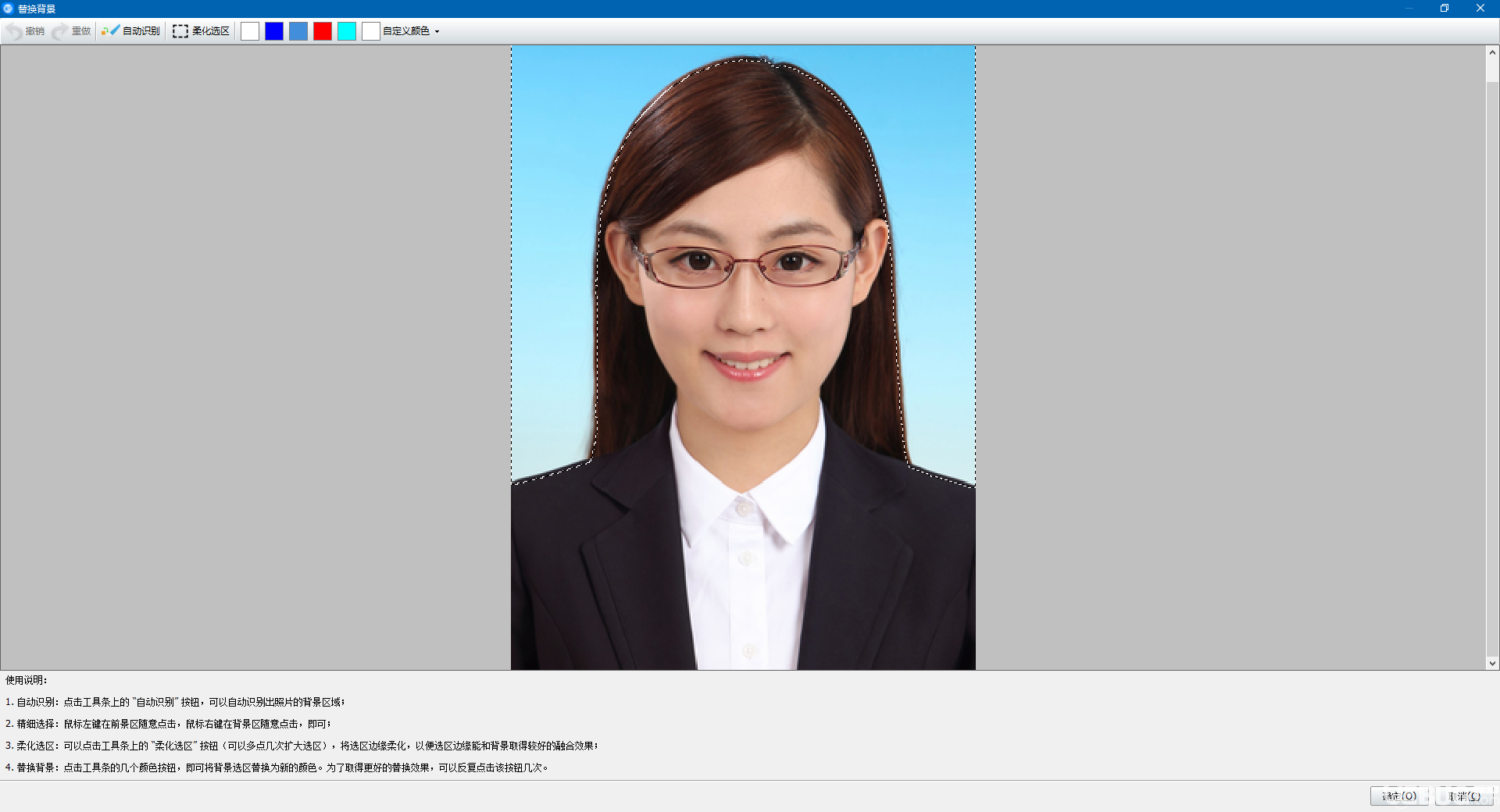This screenshot has width=1500, height=812.
Task: Select the light blue background swatch
Action: [298, 31]
